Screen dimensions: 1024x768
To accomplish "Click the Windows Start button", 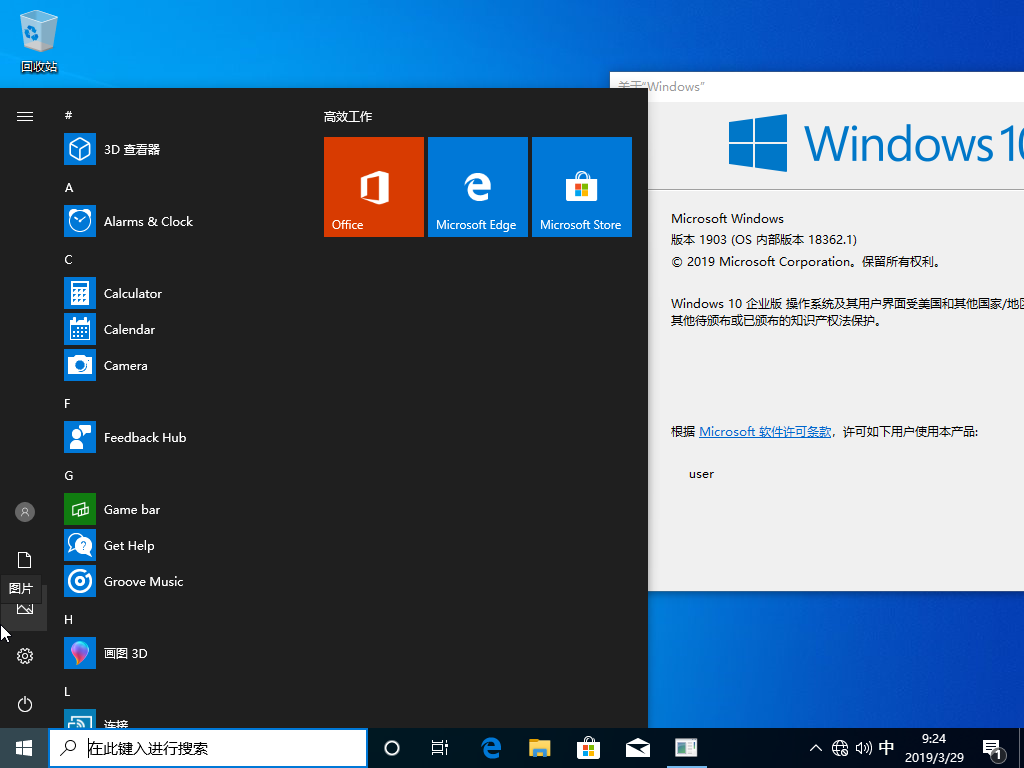I will point(24,748).
